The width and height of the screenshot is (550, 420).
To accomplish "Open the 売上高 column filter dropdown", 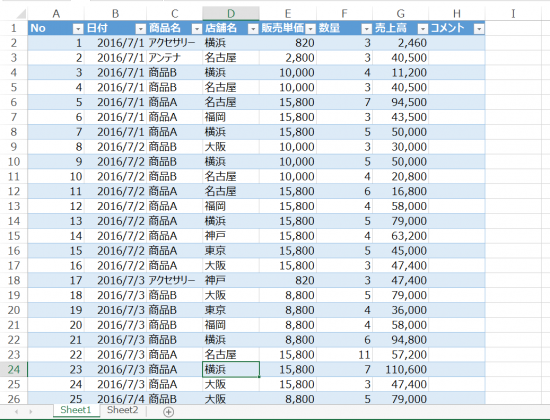I will [x=423, y=29].
